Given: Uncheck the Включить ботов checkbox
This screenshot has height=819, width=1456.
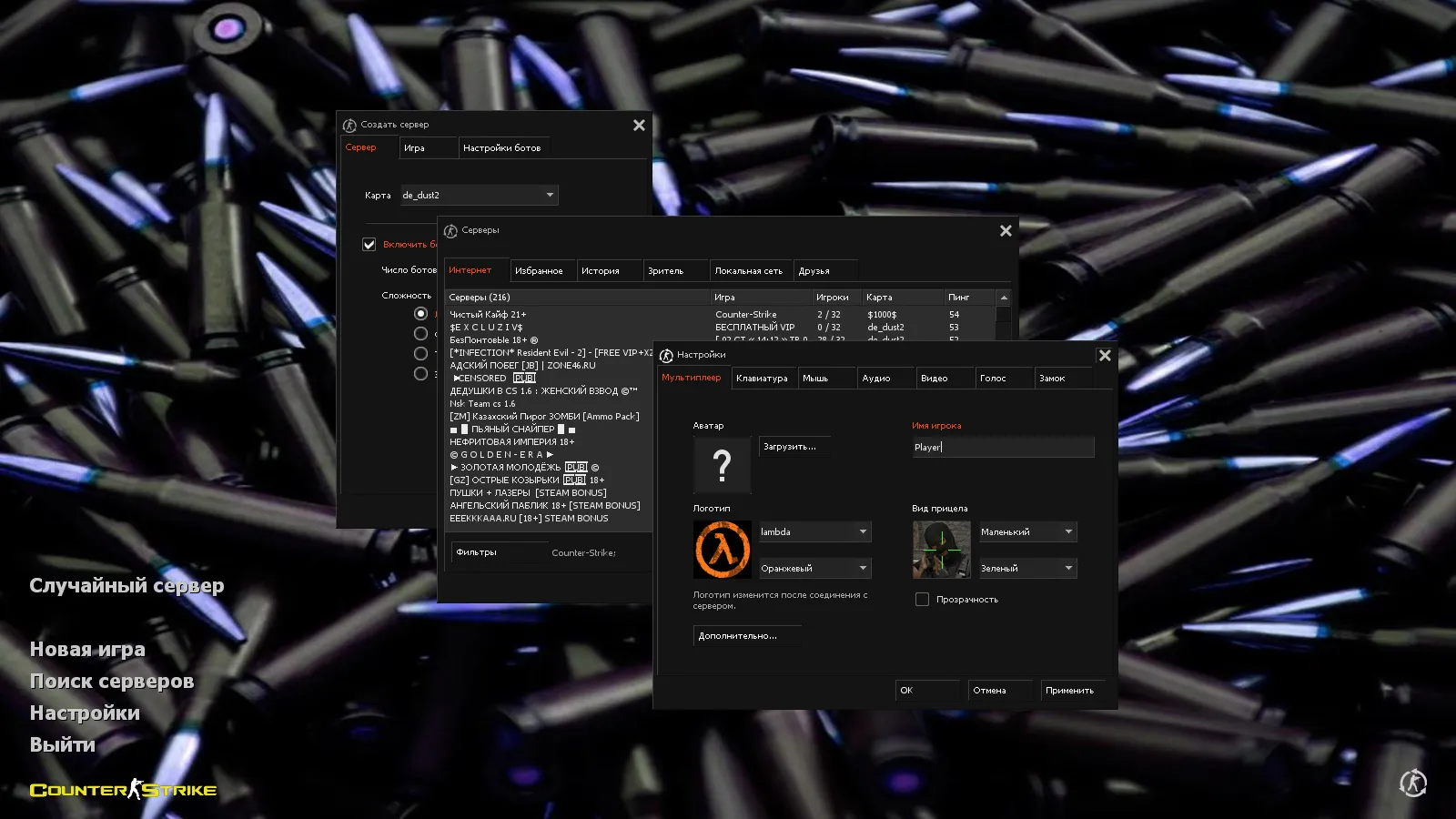Looking at the screenshot, I should click(369, 244).
